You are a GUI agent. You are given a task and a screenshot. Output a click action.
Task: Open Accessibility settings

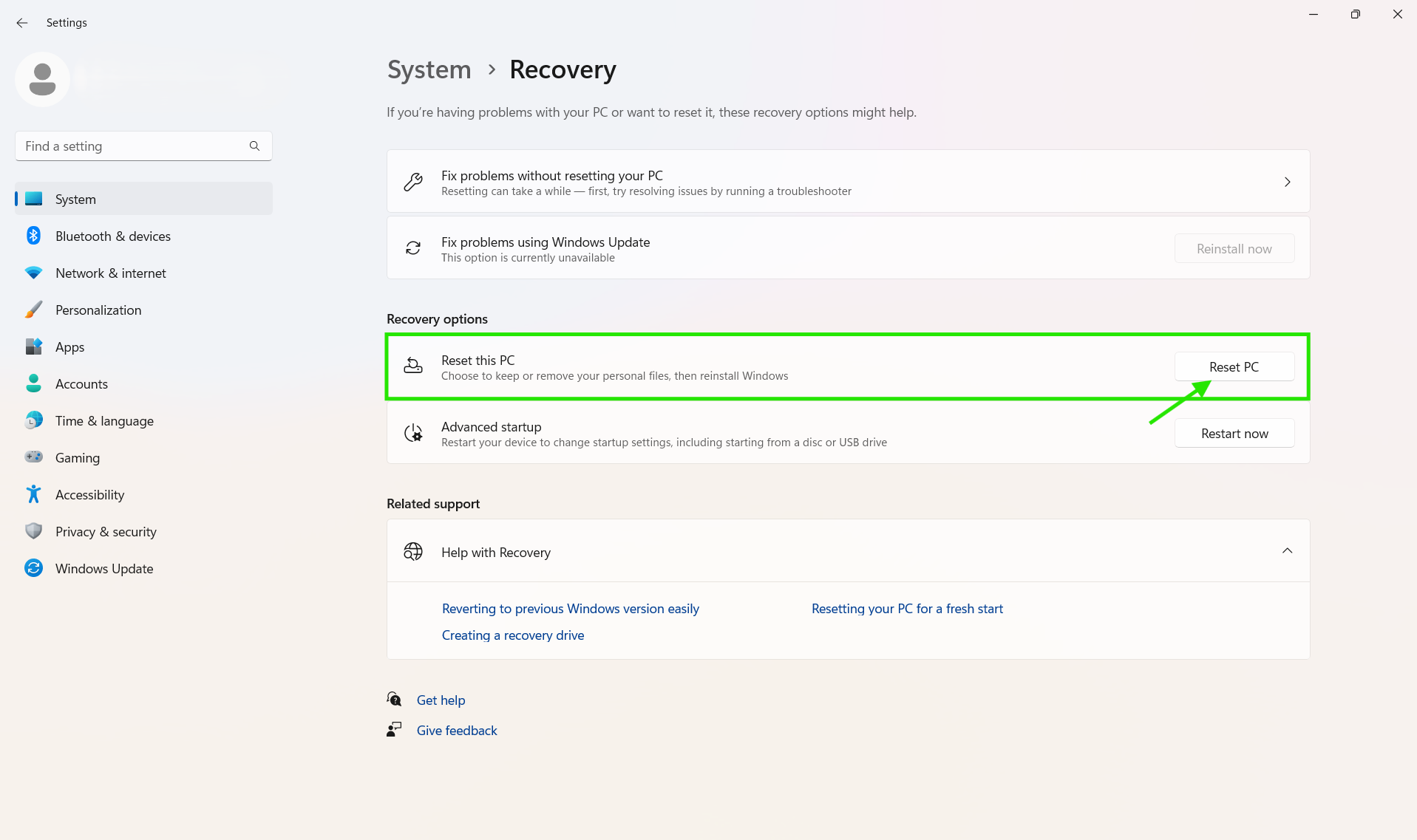click(x=143, y=494)
